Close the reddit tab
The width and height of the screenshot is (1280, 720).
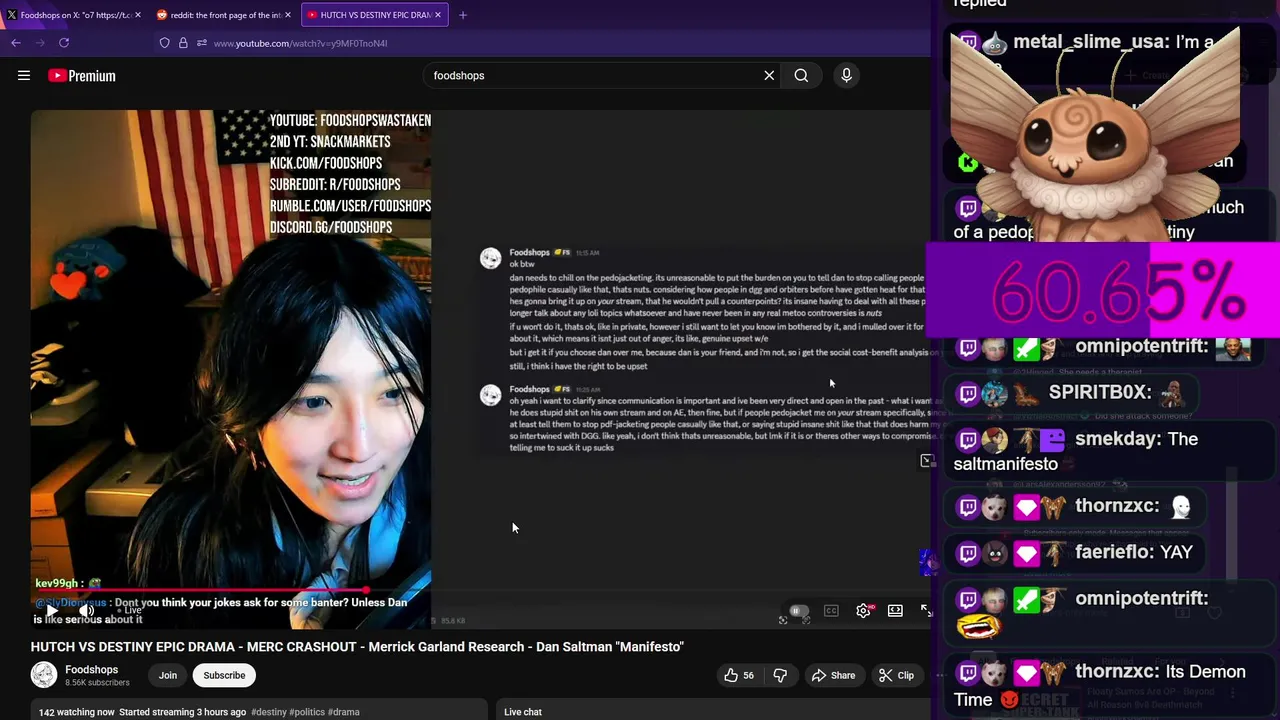(287, 15)
